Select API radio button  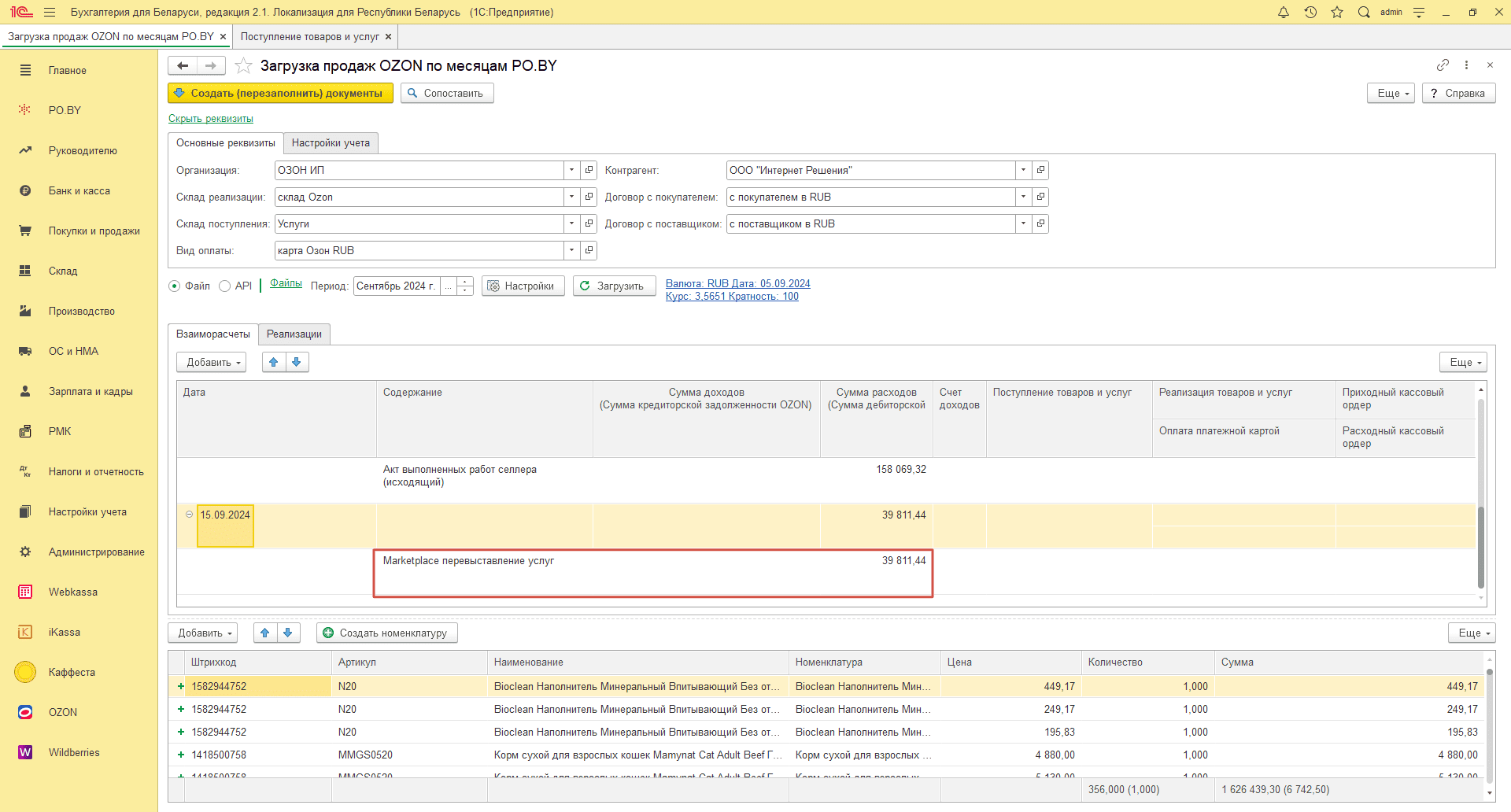[x=224, y=286]
